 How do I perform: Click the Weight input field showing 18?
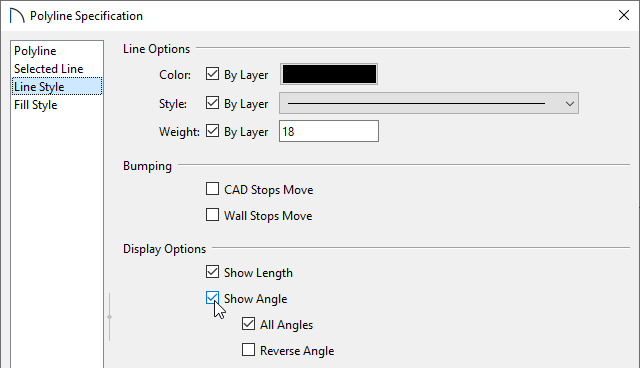click(329, 131)
